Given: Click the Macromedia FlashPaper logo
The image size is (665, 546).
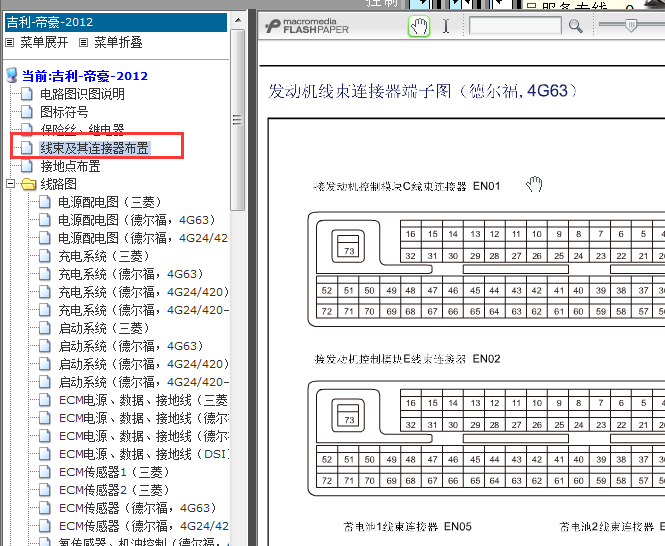Looking at the screenshot, I should click(307, 26).
